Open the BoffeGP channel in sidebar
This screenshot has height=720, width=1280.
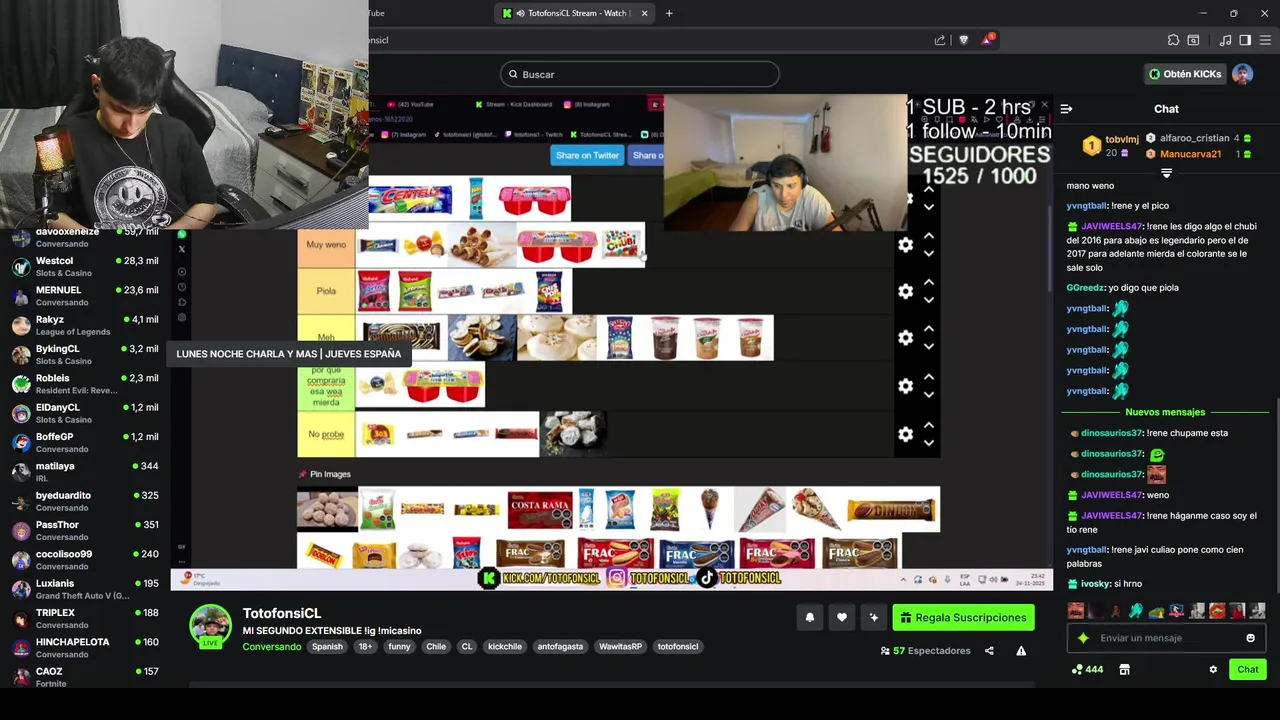pos(84,442)
